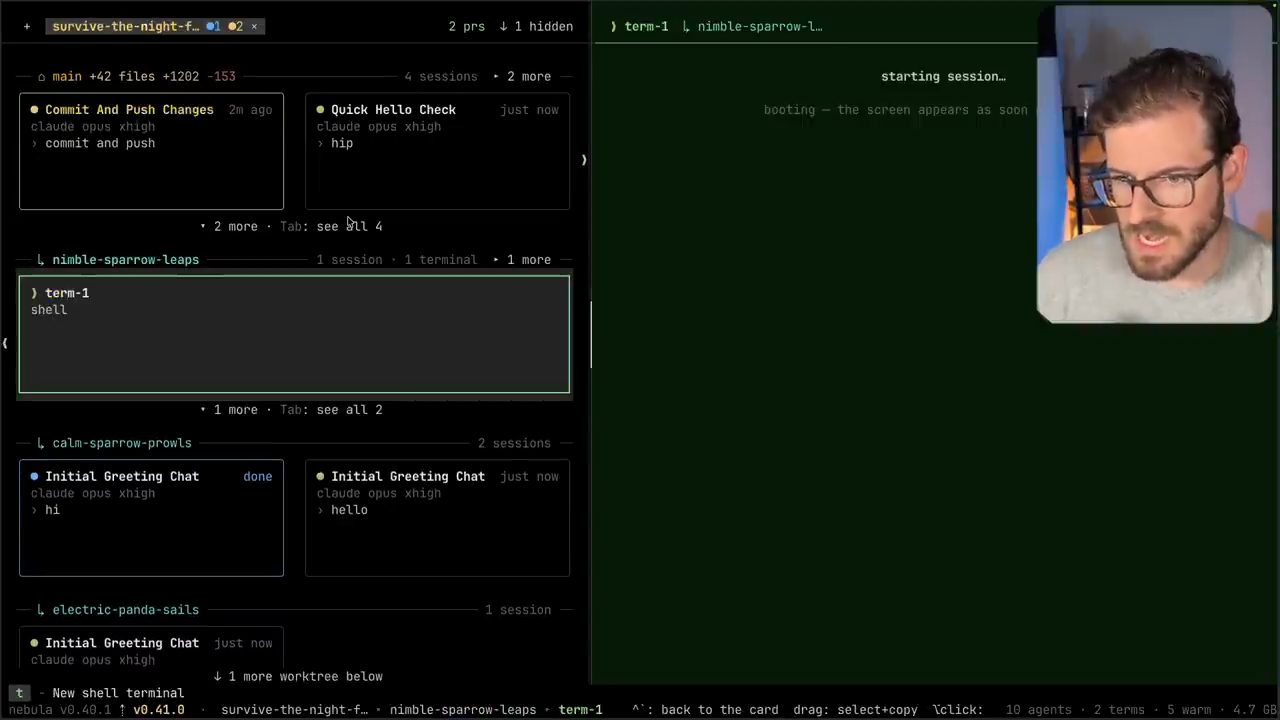Add a new project tab with plus icon
The width and height of the screenshot is (1280, 720).
click(x=27, y=27)
